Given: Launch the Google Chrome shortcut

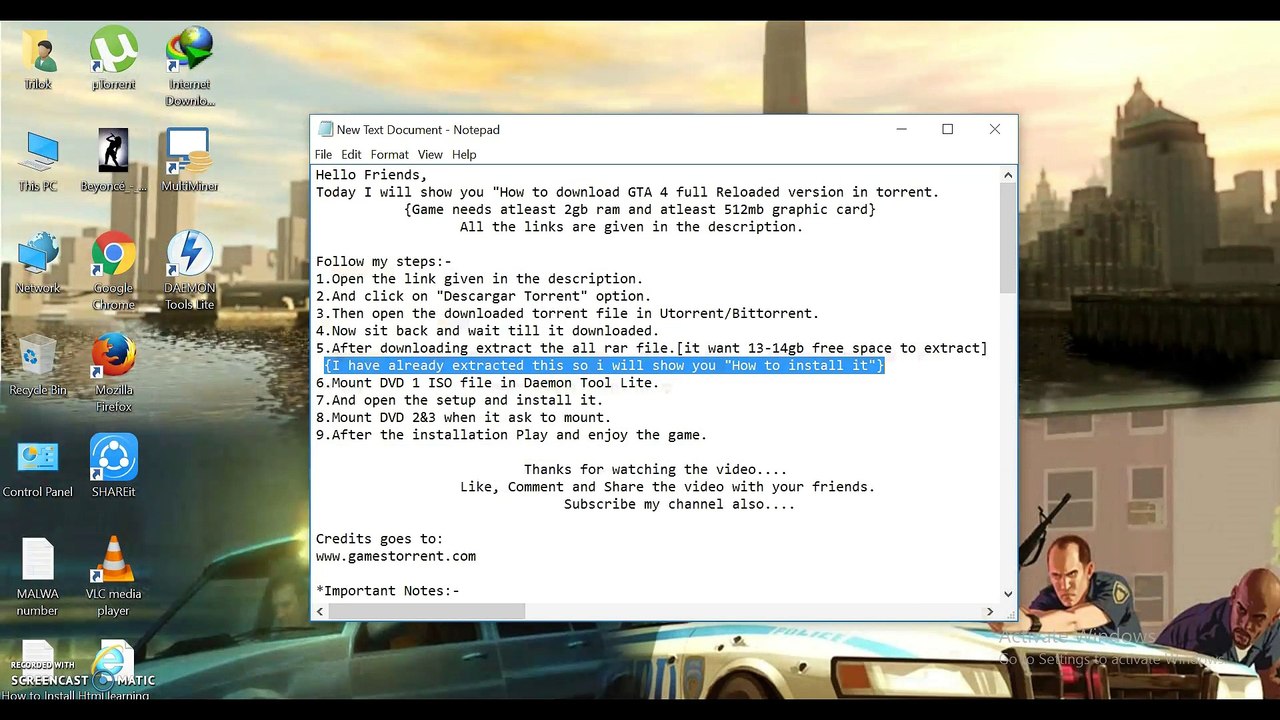Looking at the screenshot, I should [114, 270].
